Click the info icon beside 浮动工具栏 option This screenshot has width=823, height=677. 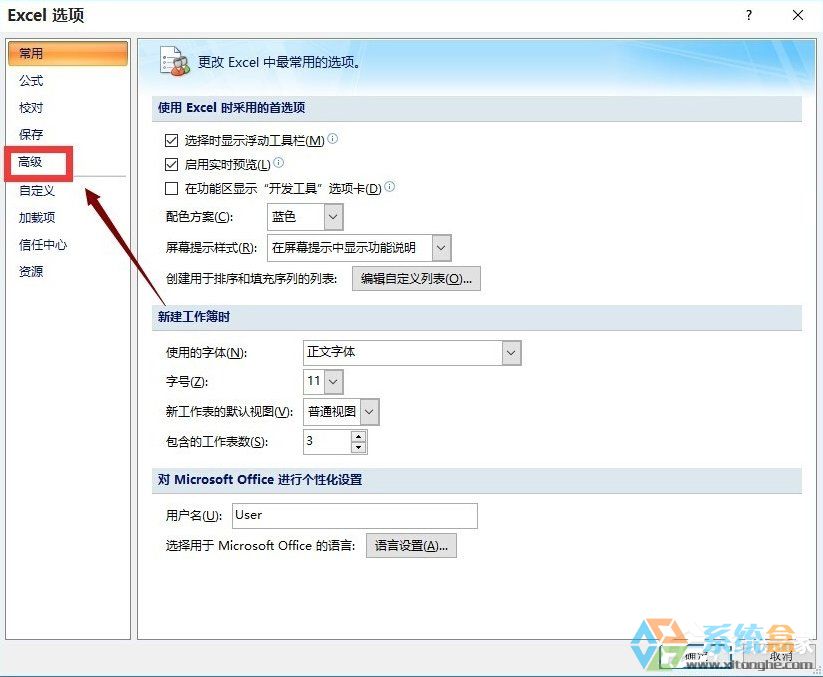(331, 140)
